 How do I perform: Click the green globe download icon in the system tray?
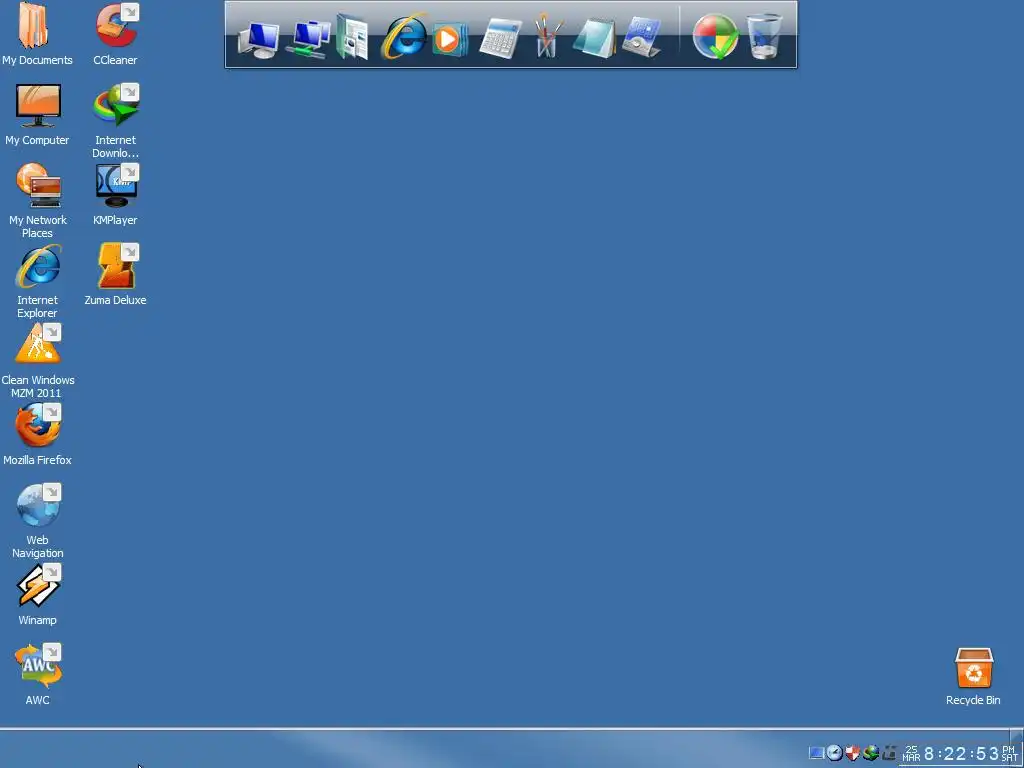pos(871,753)
